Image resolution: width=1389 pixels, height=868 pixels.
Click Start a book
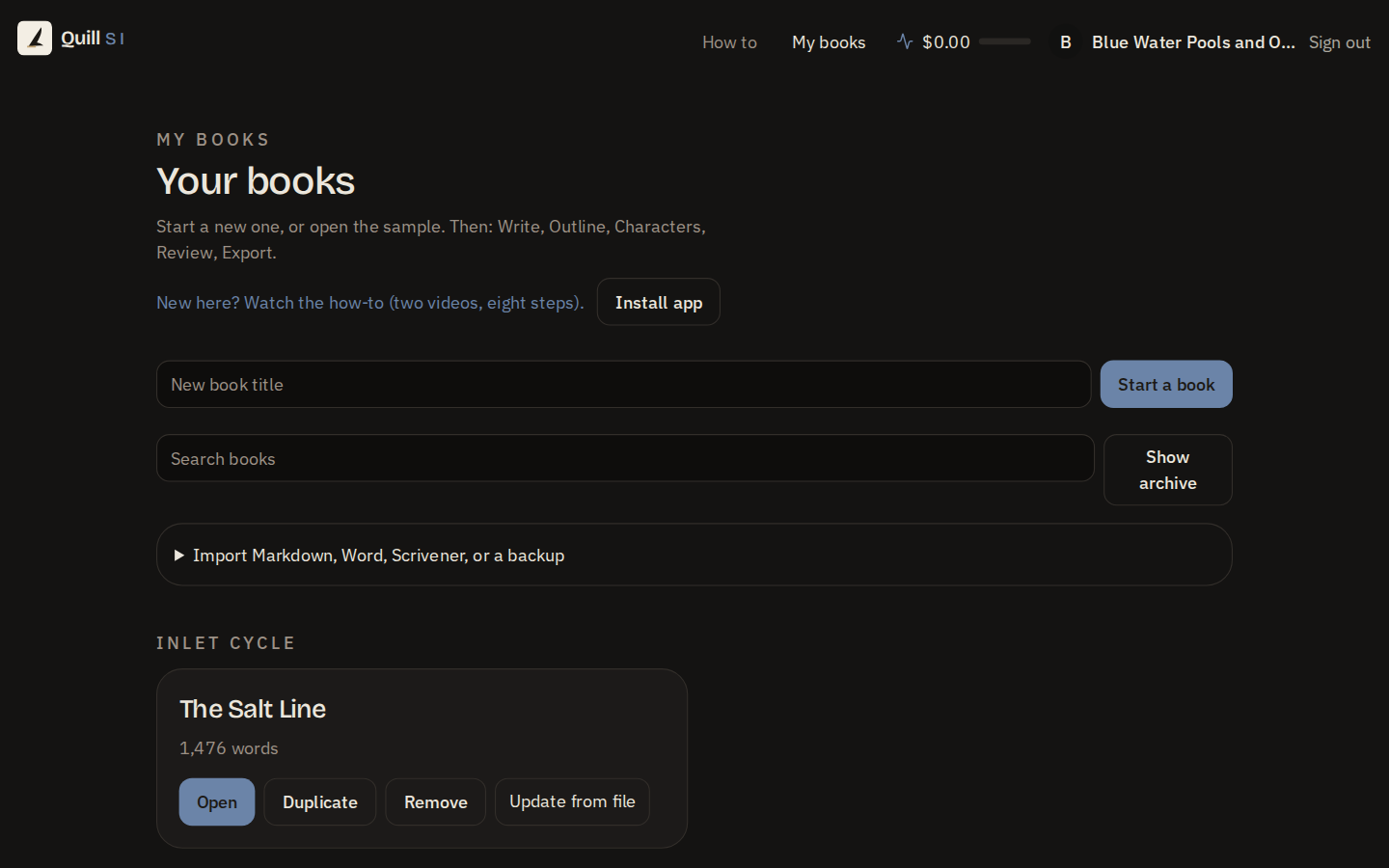[1166, 385]
